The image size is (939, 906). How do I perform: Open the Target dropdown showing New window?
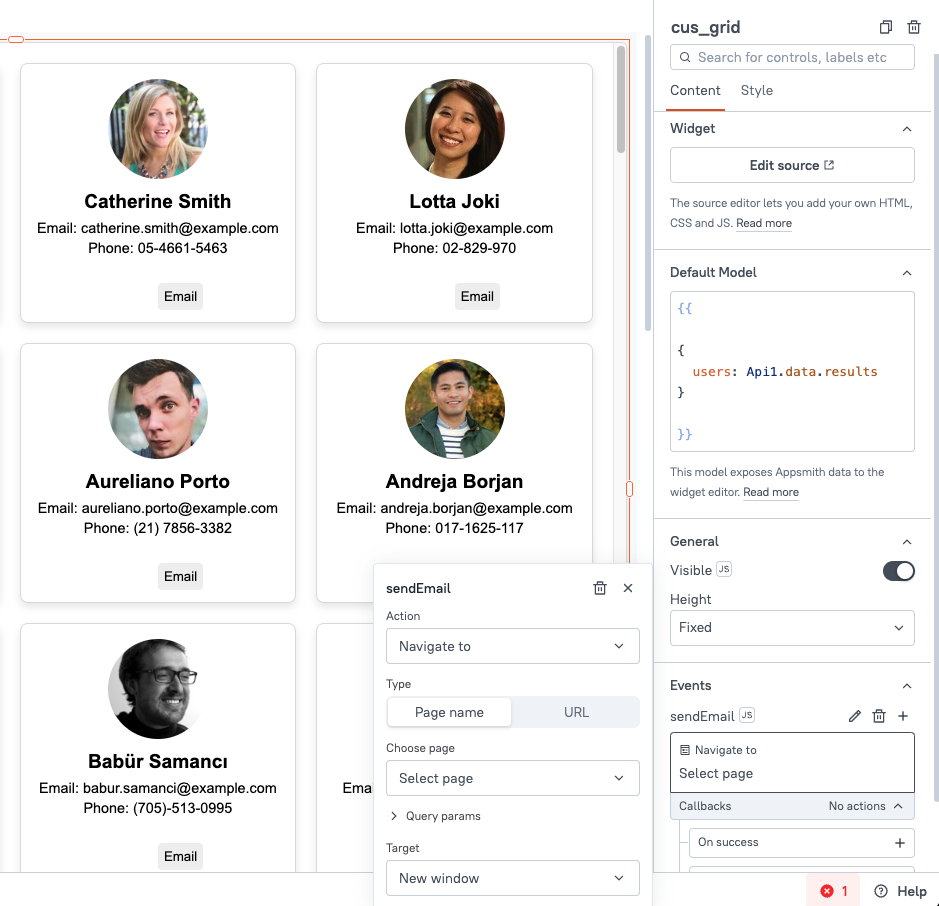[512, 879]
